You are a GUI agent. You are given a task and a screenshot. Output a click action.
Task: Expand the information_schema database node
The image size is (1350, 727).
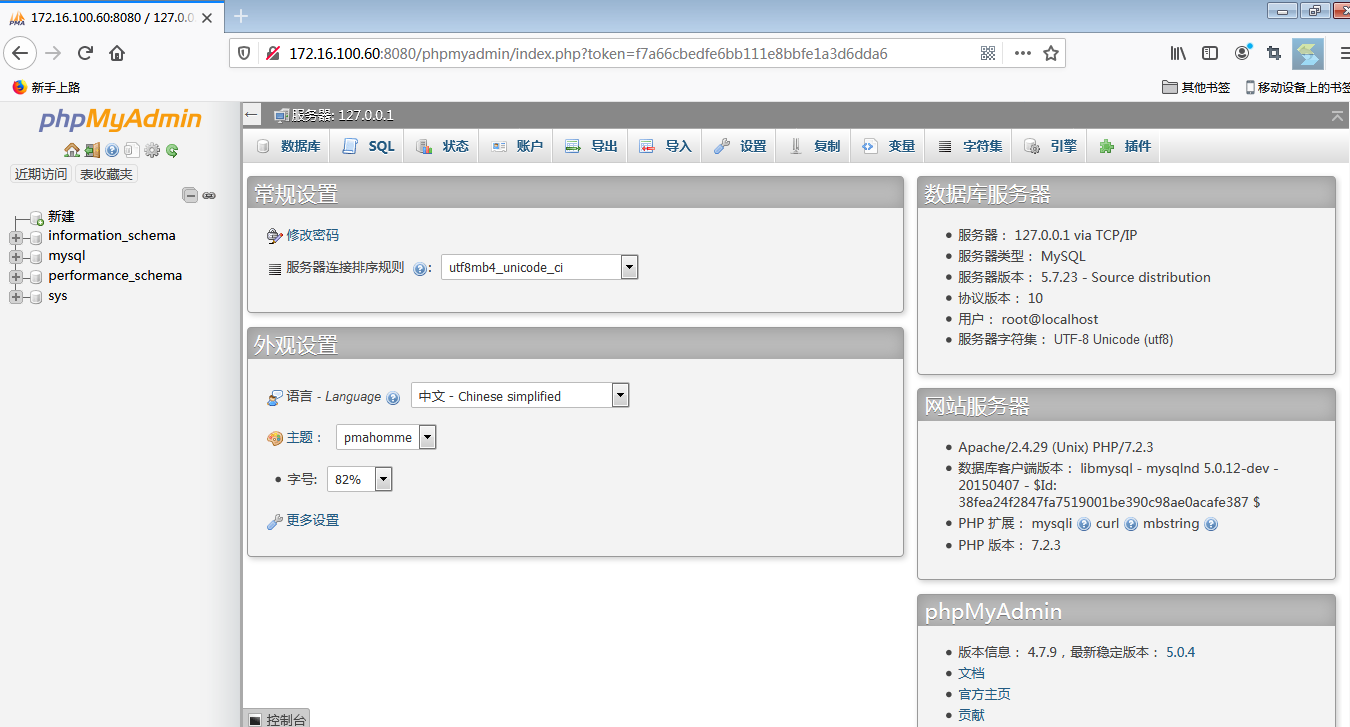tap(15, 237)
